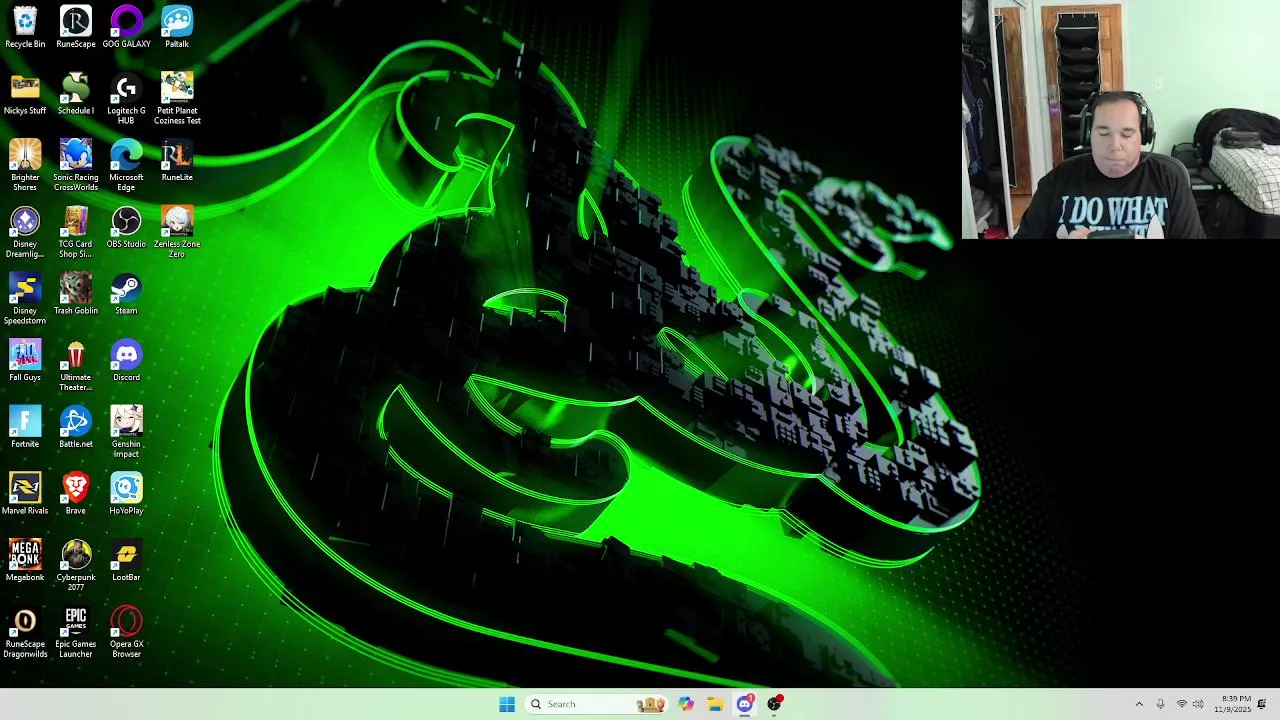
Task: Click the taskbar Search box
Action: click(x=596, y=704)
